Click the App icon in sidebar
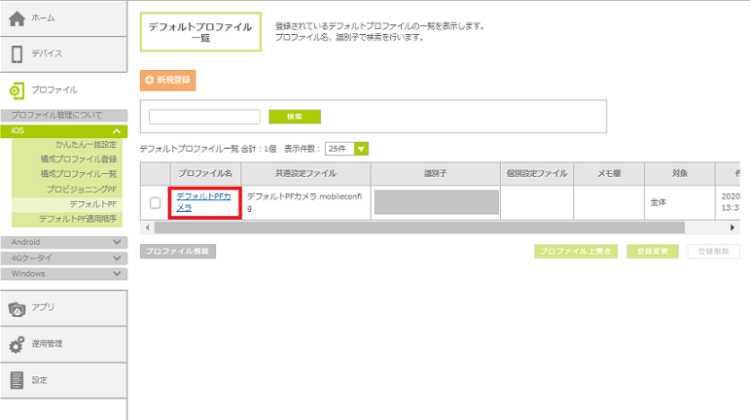750x420 pixels. (x=17, y=307)
